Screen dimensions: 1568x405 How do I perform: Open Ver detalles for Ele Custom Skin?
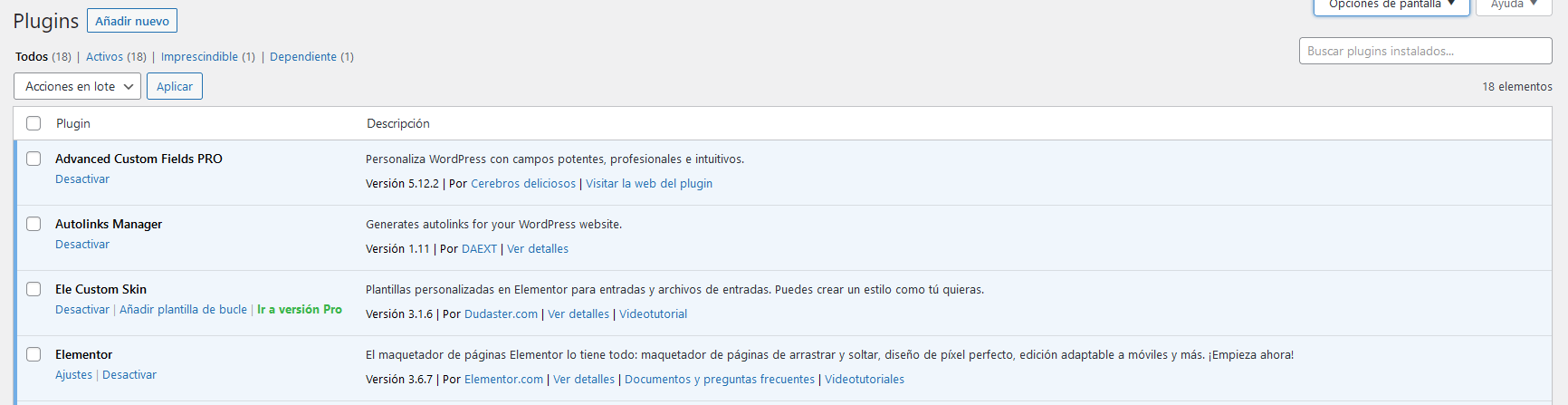click(578, 313)
